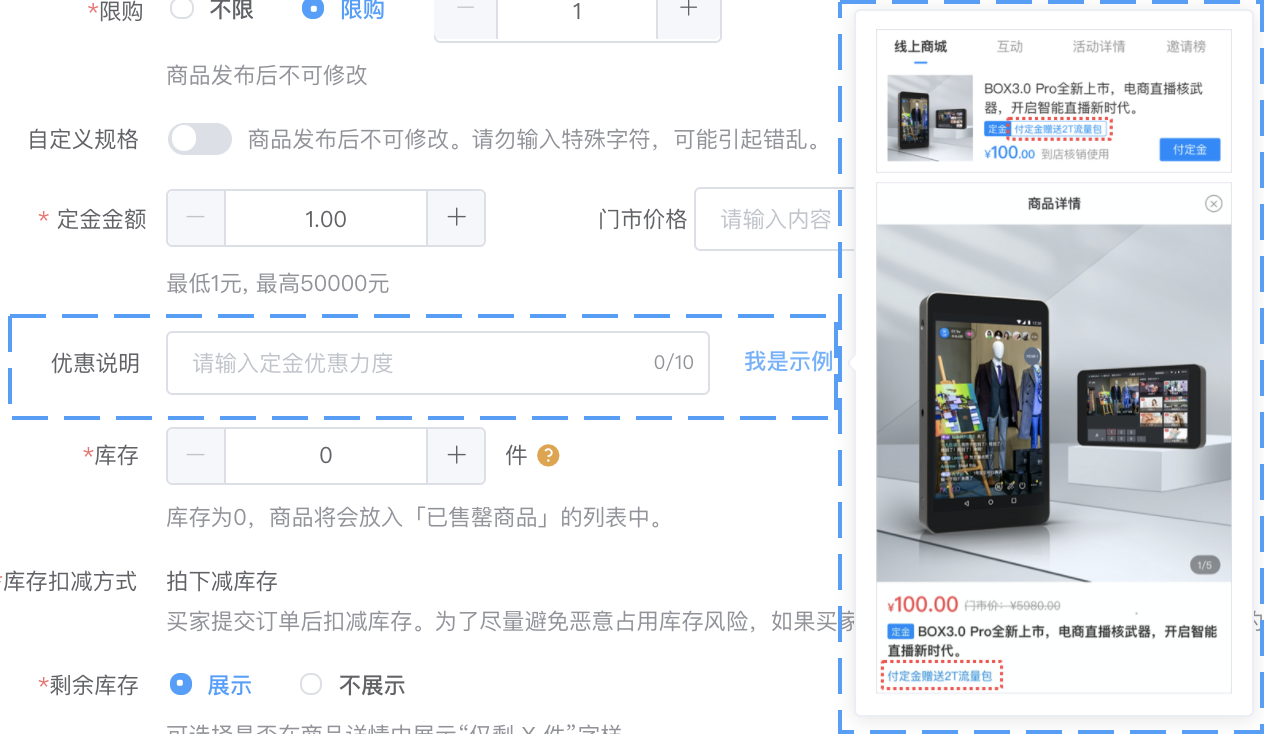1264x734 pixels.
Task: Toggle the 自定义规格 switch
Action: 200,139
